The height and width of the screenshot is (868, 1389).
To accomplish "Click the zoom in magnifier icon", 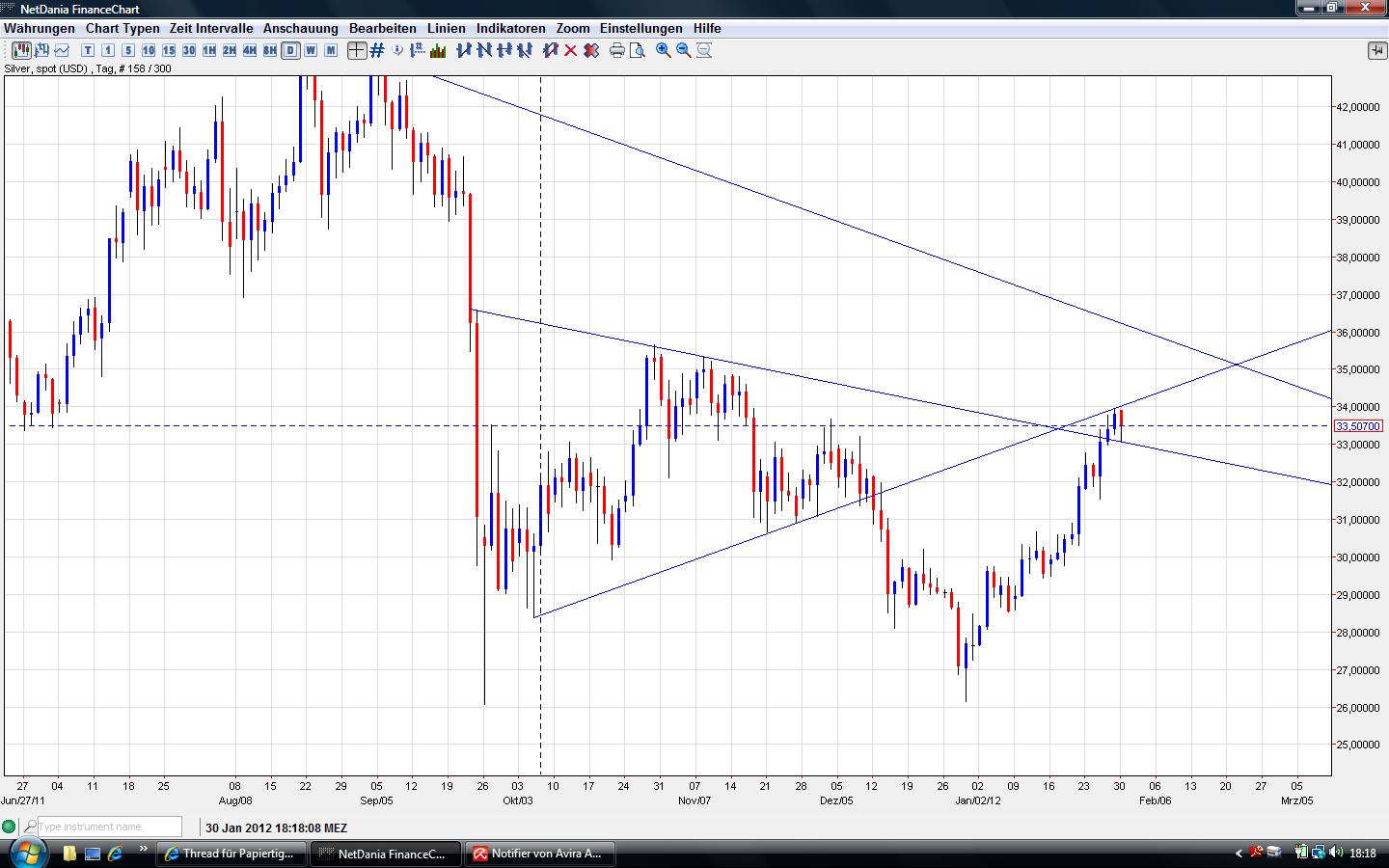I will [x=664, y=50].
